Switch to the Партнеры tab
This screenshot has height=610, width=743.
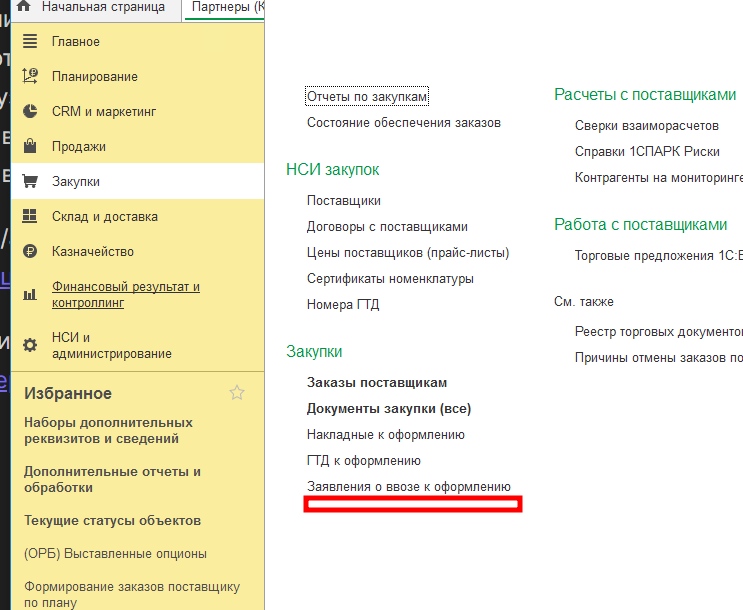tap(228, 8)
